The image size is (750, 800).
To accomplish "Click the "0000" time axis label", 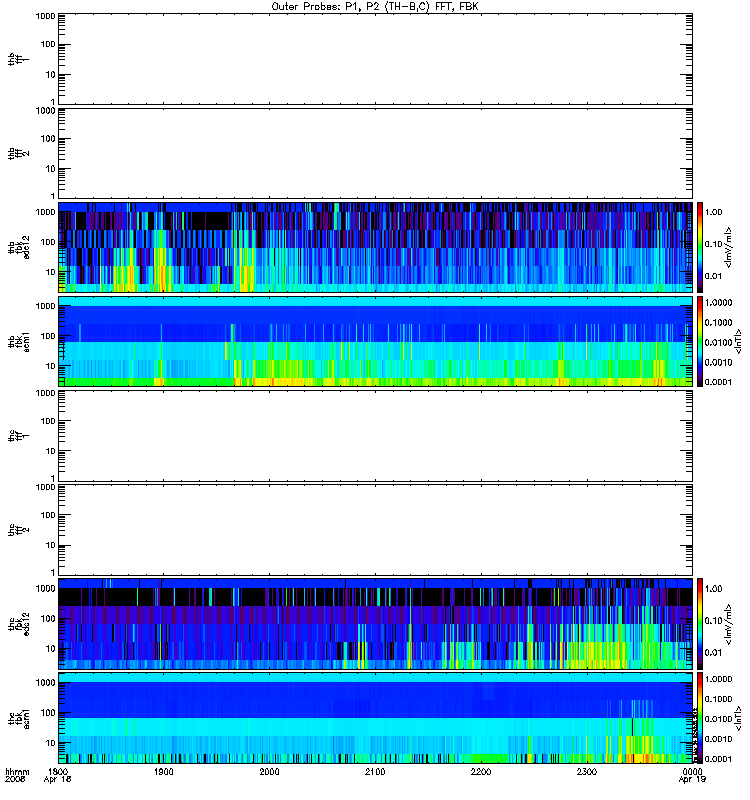I will (x=692, y=771).
